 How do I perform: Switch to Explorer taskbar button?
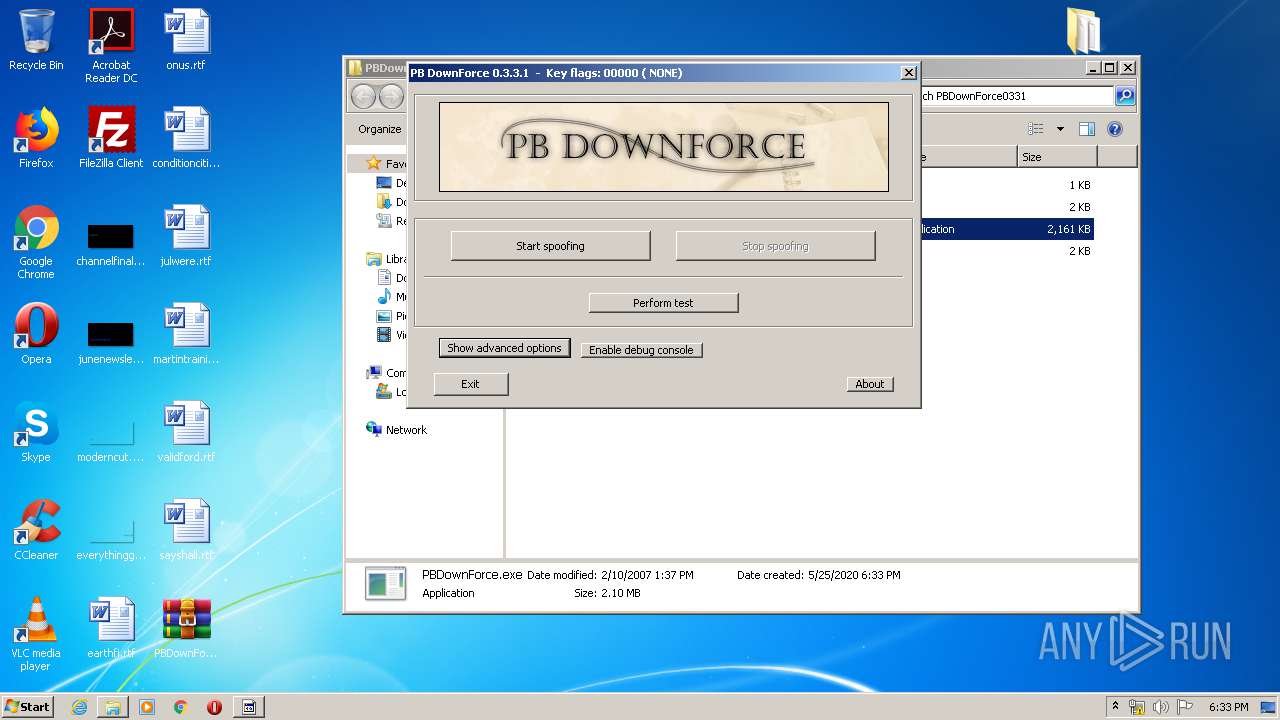tap(113, 707)
